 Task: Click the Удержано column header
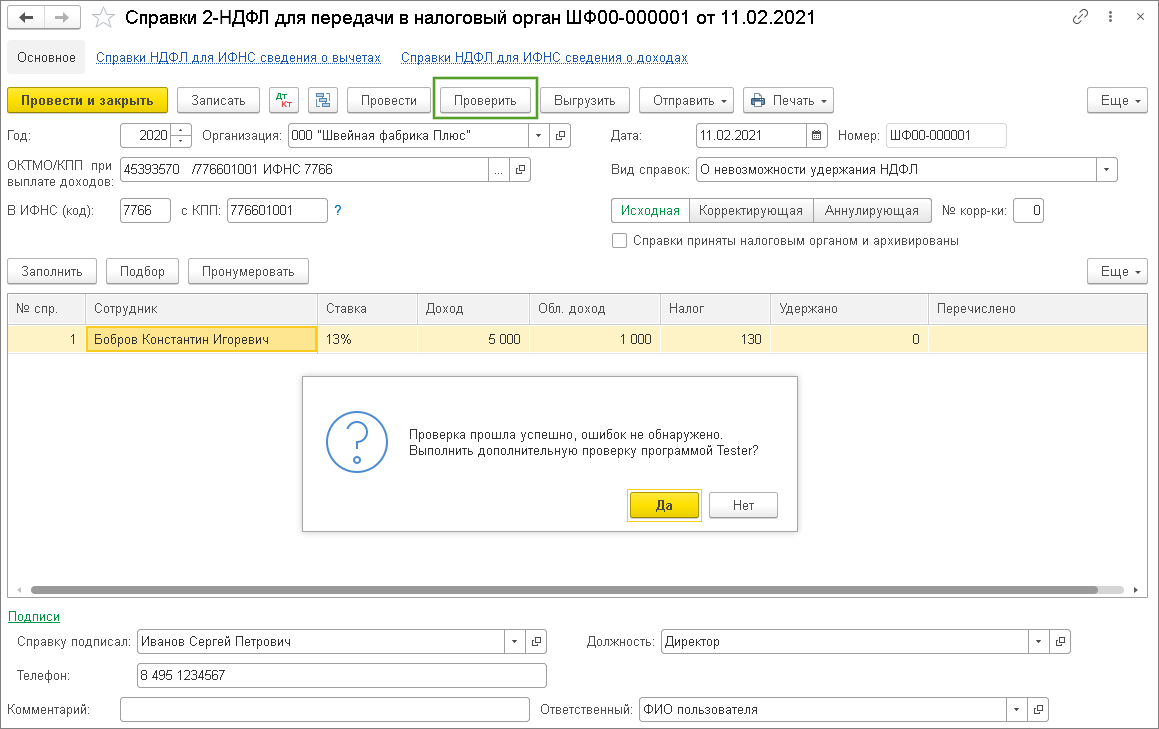tap(849, 308)
